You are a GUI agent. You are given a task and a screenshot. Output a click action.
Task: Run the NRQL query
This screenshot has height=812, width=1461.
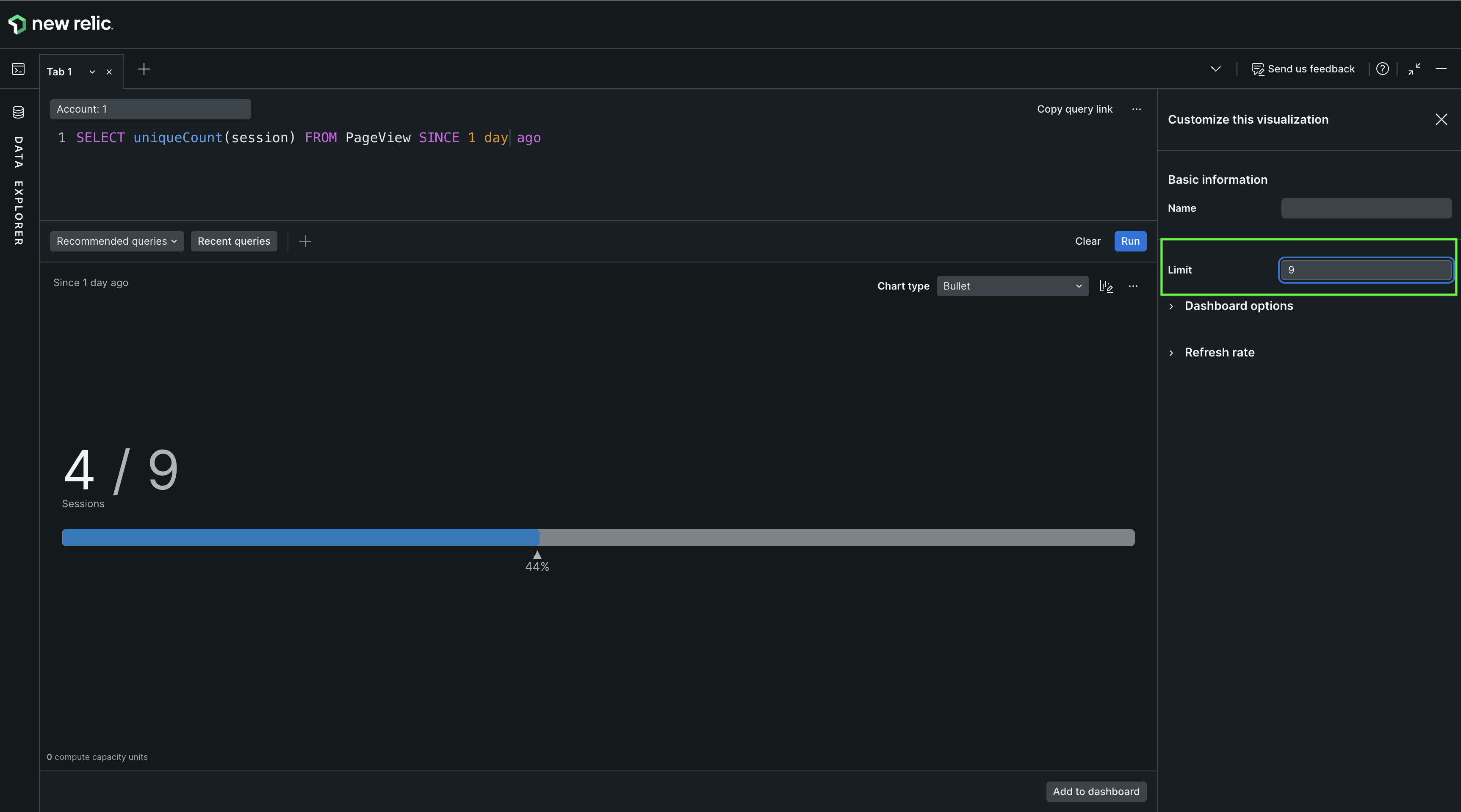(1130, 242)
